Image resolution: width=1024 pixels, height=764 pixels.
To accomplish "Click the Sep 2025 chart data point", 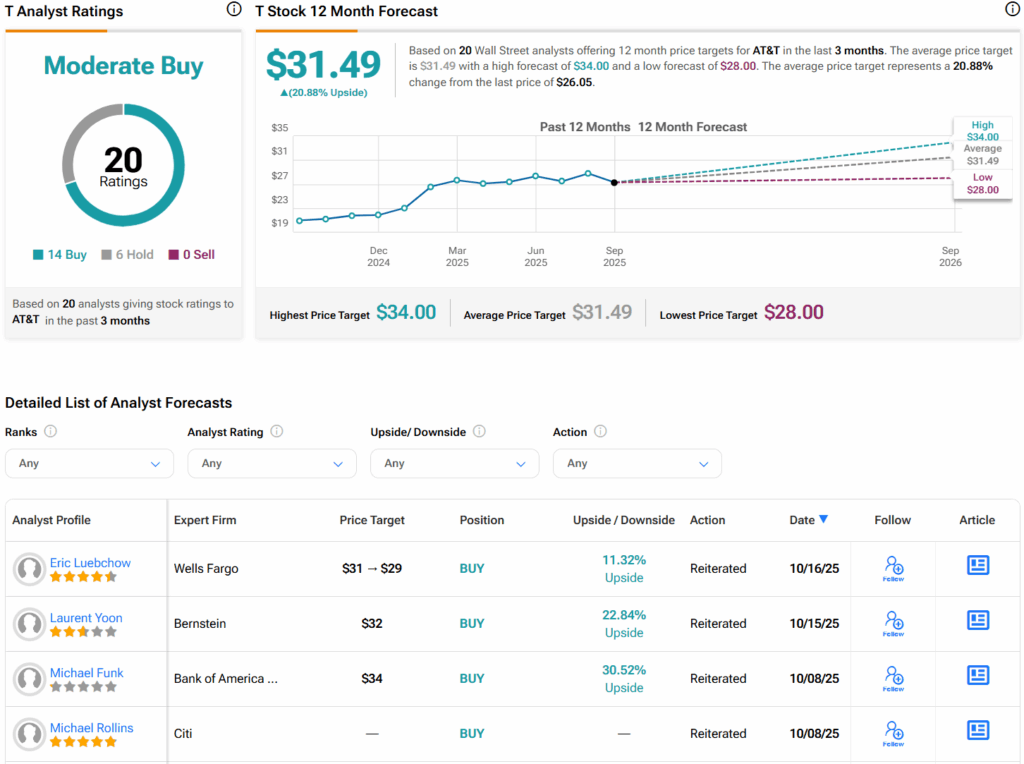I will (x=614, y=182).
